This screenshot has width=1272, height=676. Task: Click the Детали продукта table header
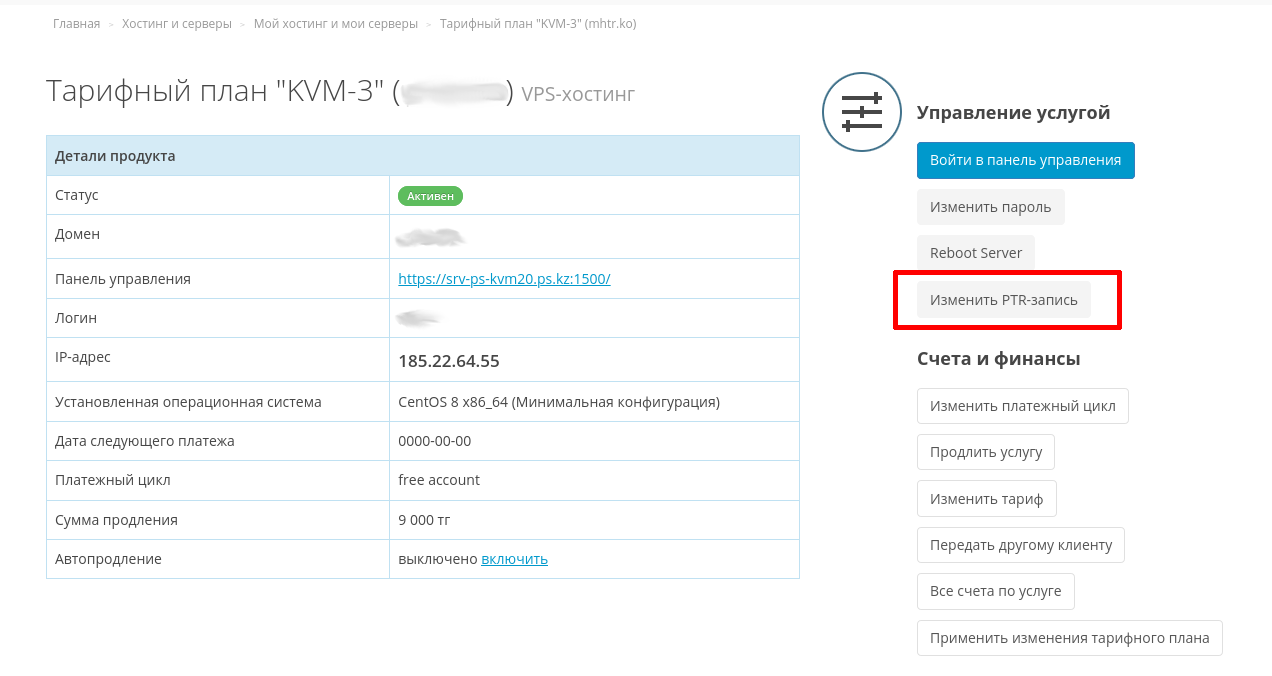tap(115, 156)
